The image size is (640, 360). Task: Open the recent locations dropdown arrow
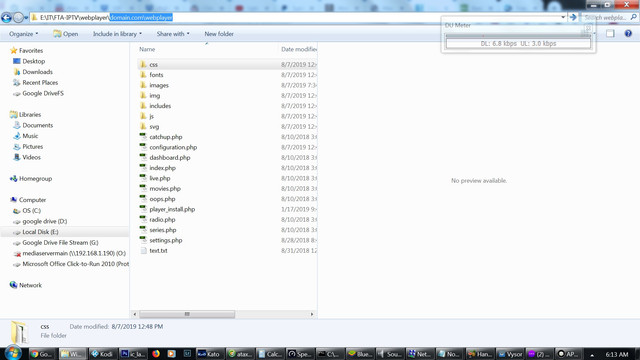[x=26, y=18]
